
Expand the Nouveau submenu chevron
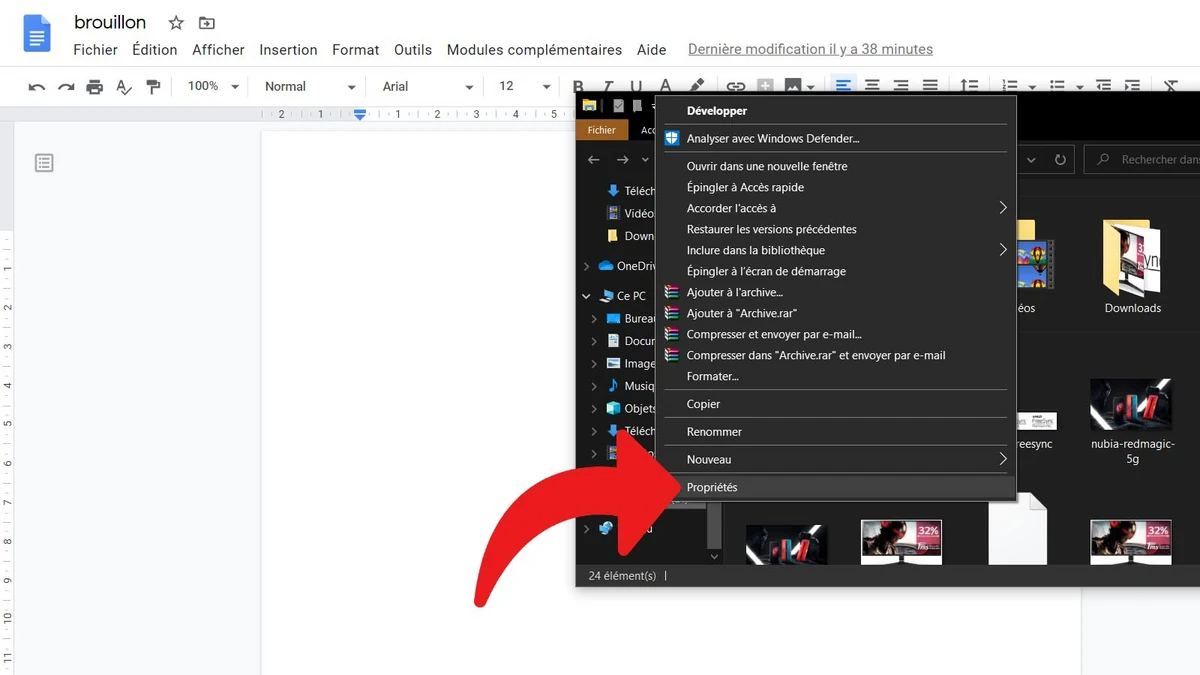click(1002, 459)
